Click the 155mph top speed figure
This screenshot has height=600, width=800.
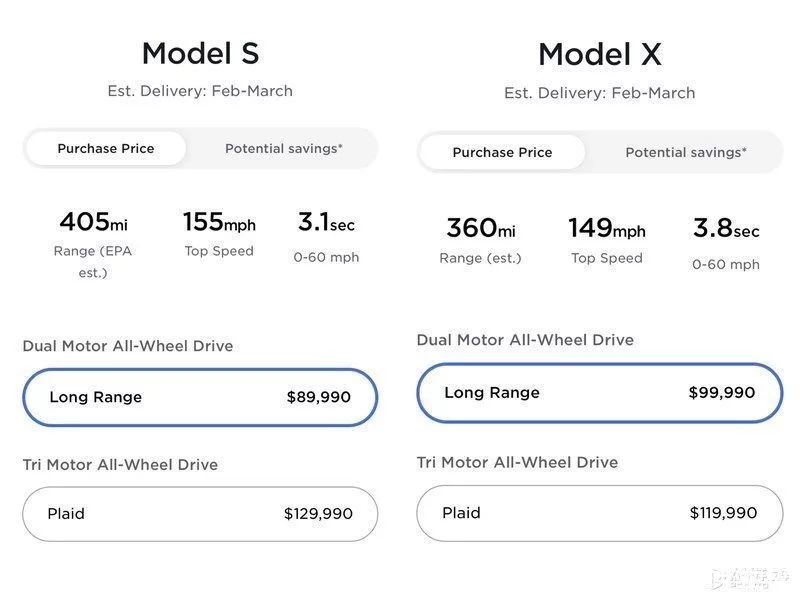coord(219,222)
